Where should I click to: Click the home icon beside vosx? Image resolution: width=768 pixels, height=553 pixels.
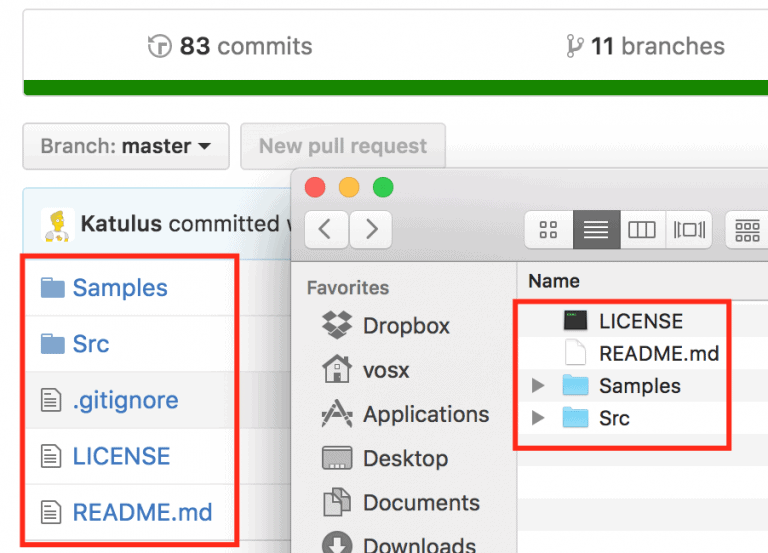337,369
